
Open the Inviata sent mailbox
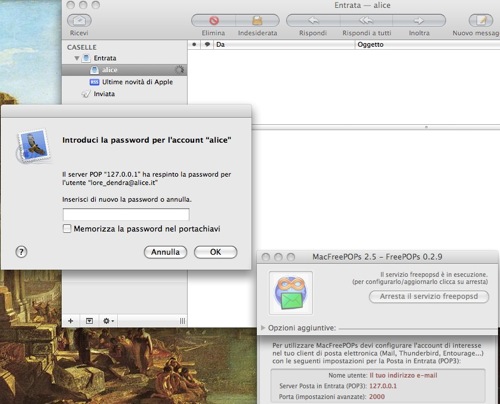click(104, 94)
